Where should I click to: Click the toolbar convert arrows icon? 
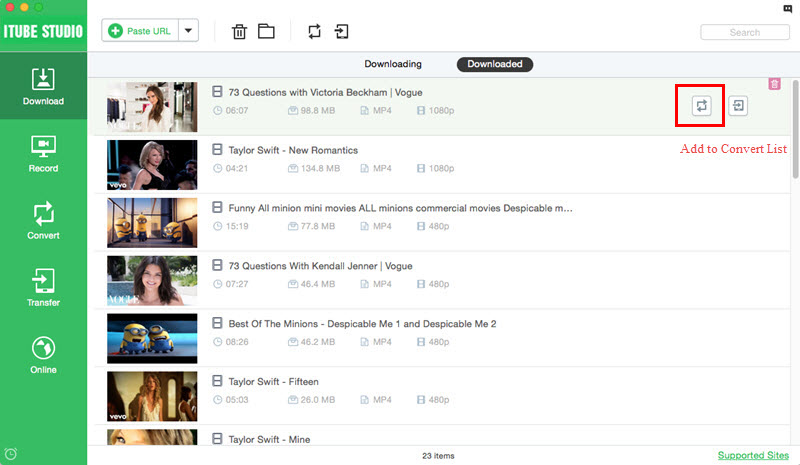(x=315, y=32)
